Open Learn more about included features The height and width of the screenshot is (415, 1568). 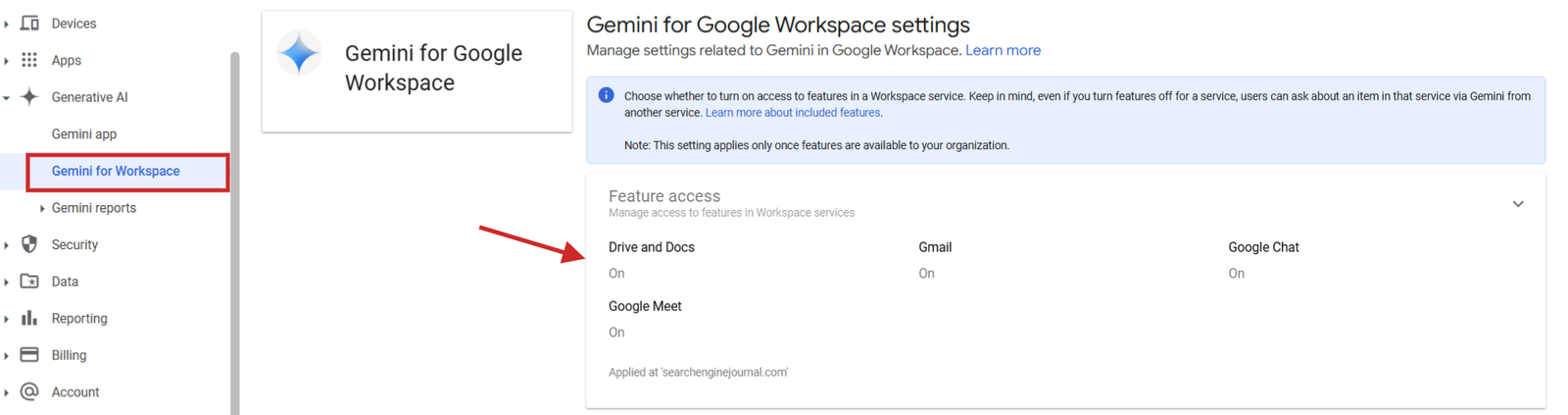[x=793, y=113]
